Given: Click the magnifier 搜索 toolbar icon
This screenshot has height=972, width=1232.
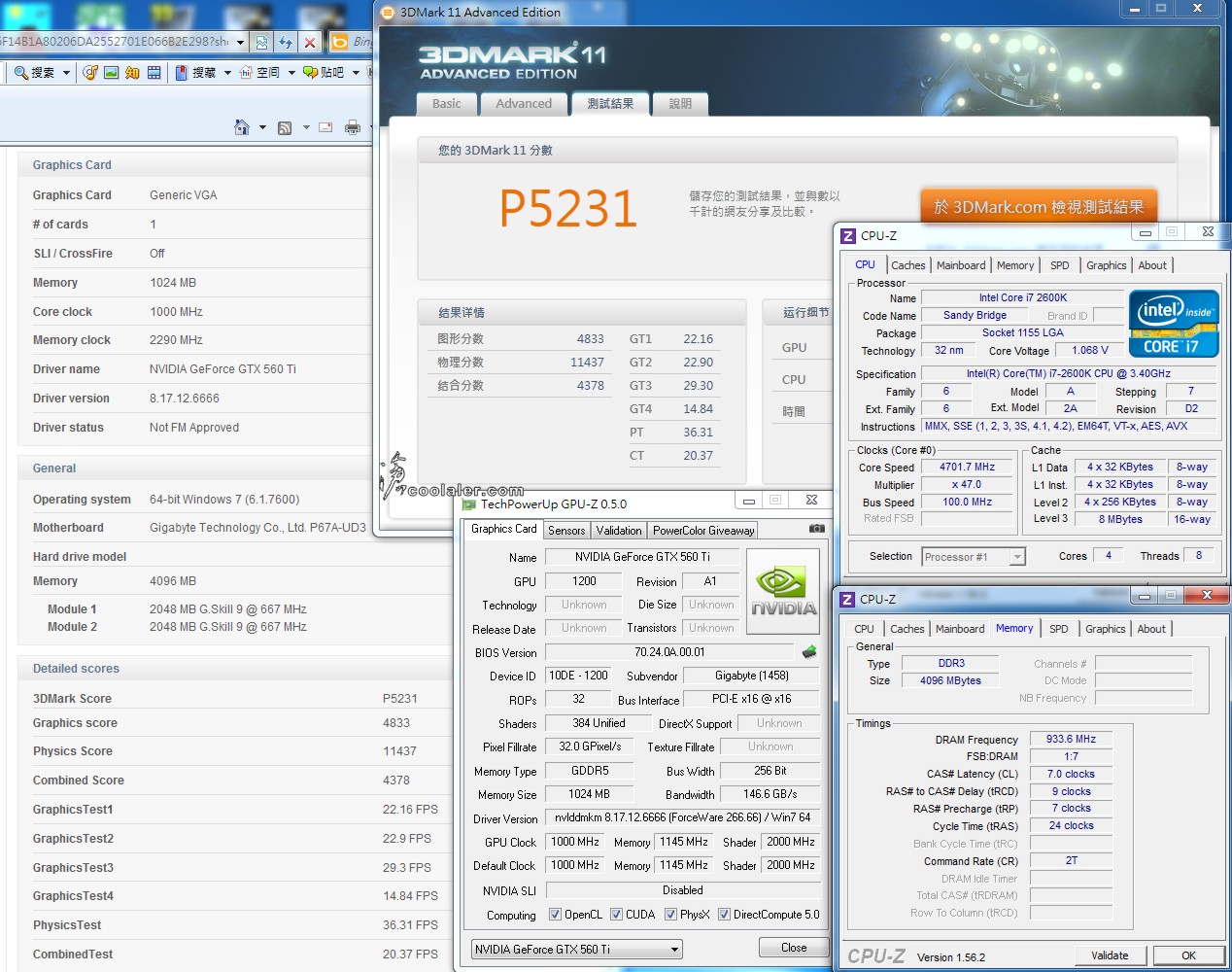Looking at the screenshot, I should pyautogui.click(x=21, y=72).
